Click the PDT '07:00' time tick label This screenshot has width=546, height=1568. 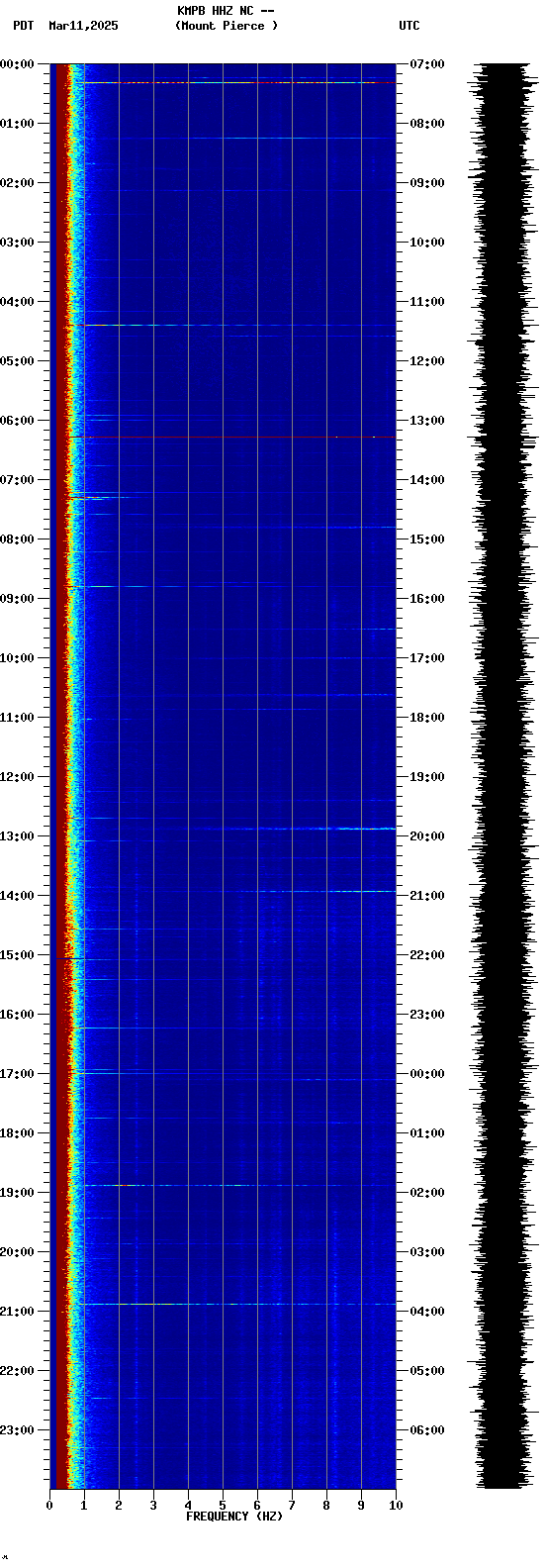coord(17,480)
